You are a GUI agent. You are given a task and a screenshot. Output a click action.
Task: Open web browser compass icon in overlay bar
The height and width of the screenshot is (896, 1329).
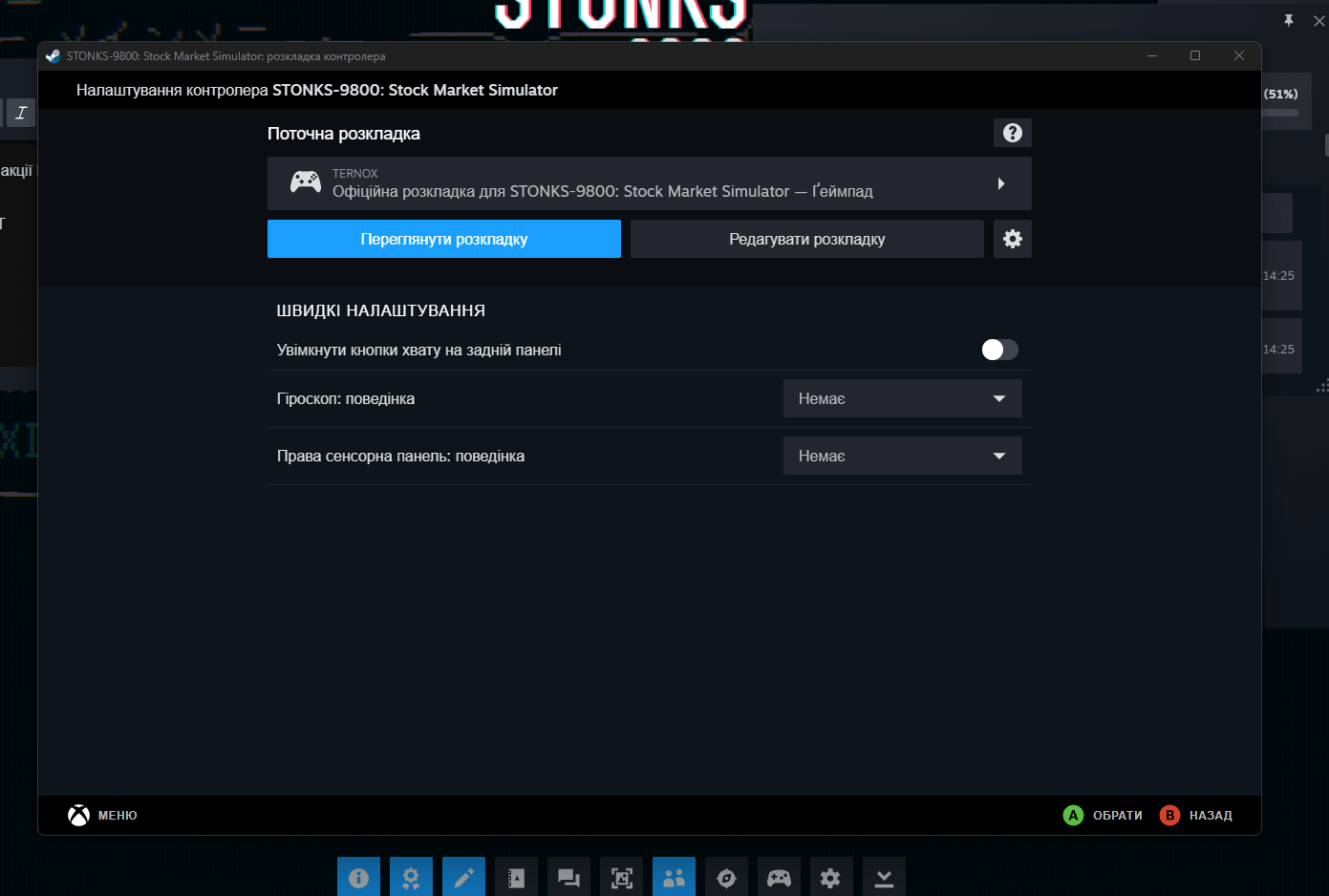(726, 877)
